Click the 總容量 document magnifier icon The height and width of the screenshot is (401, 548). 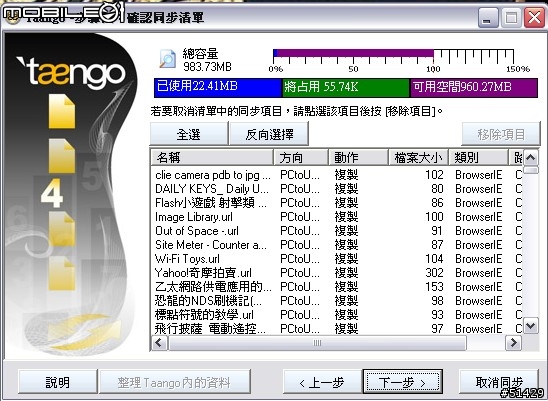tap(167, 59)
